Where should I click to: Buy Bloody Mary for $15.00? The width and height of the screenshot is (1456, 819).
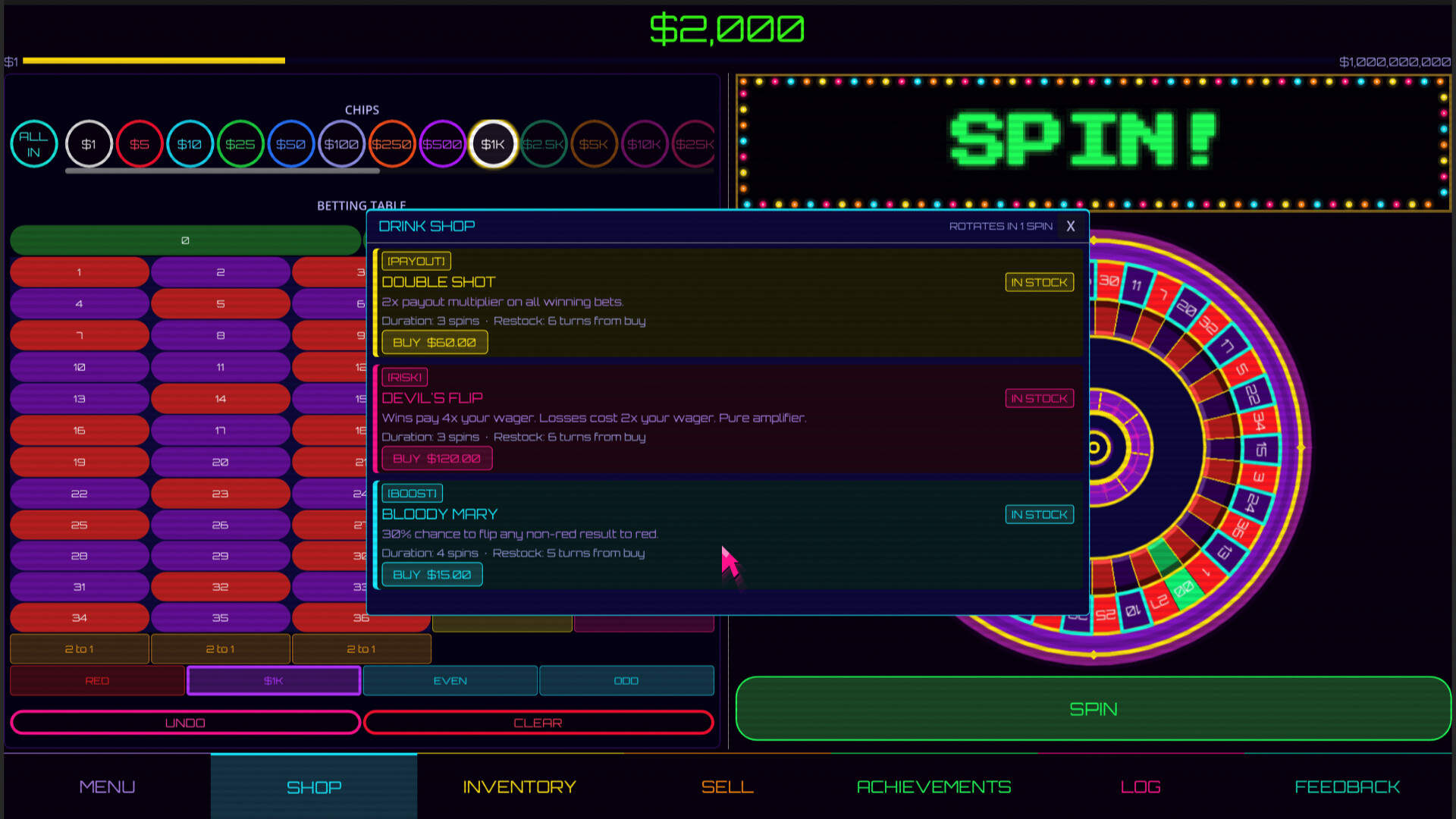(x=432, y=575)
